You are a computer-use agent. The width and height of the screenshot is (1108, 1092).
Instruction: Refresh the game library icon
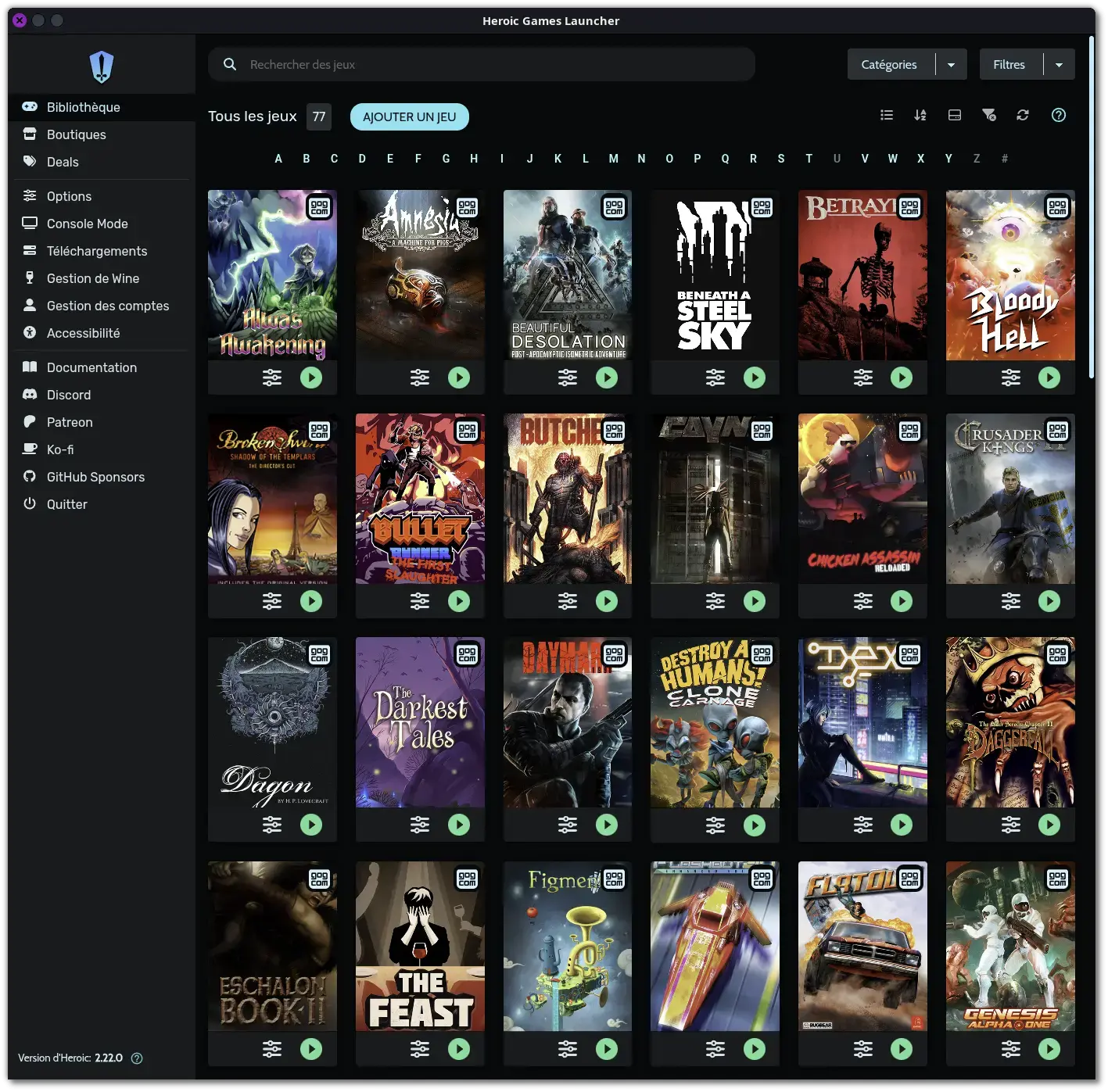tap(1023, 115)
